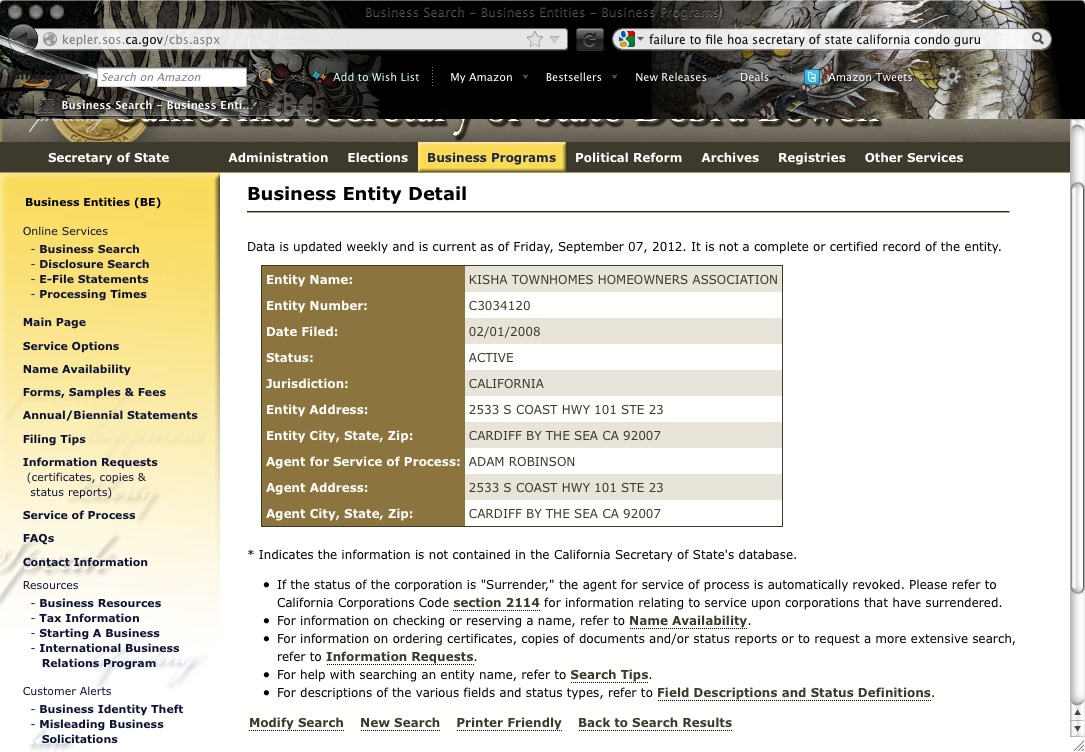Open the Archives menu
The height and width of the screenshot is (752, 1085).
pos(730,158)
